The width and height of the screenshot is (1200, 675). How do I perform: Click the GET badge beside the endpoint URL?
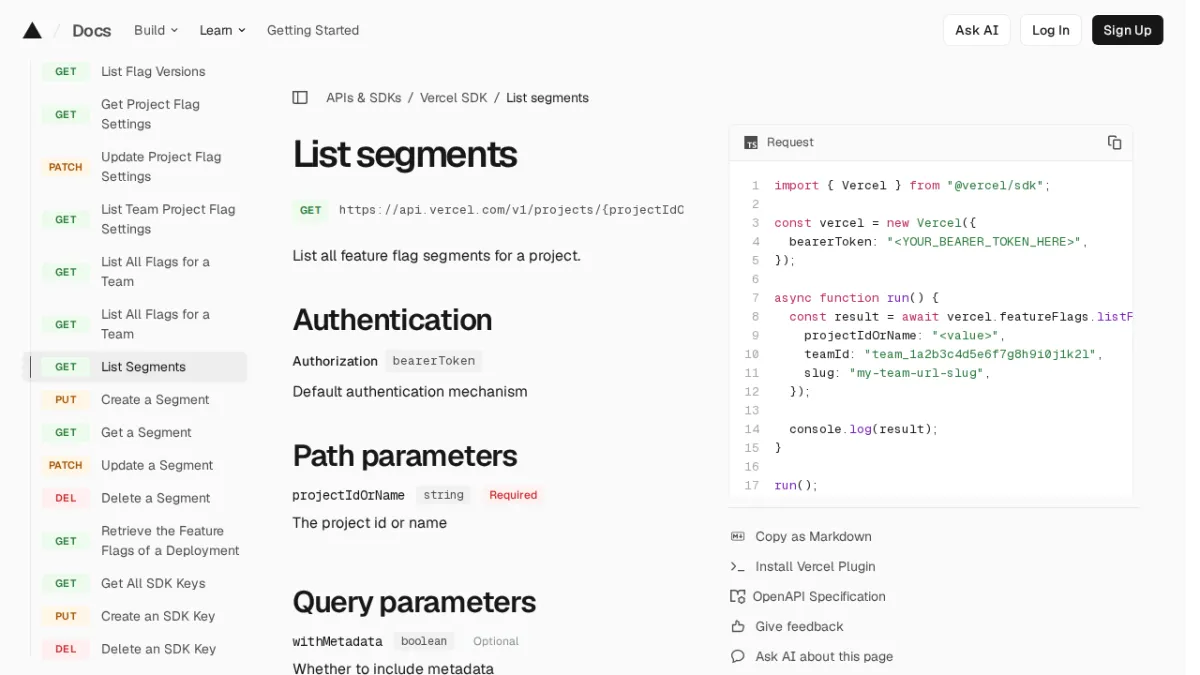[311, 210]
